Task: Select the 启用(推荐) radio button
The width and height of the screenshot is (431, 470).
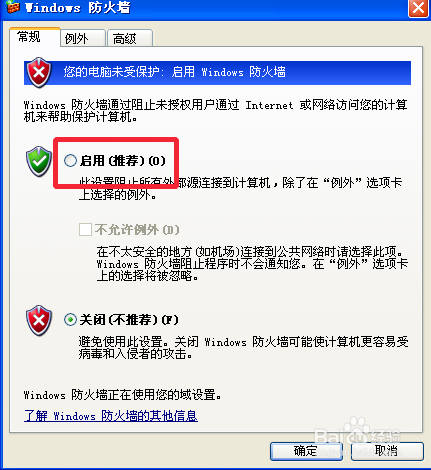Action: (70, 161)
